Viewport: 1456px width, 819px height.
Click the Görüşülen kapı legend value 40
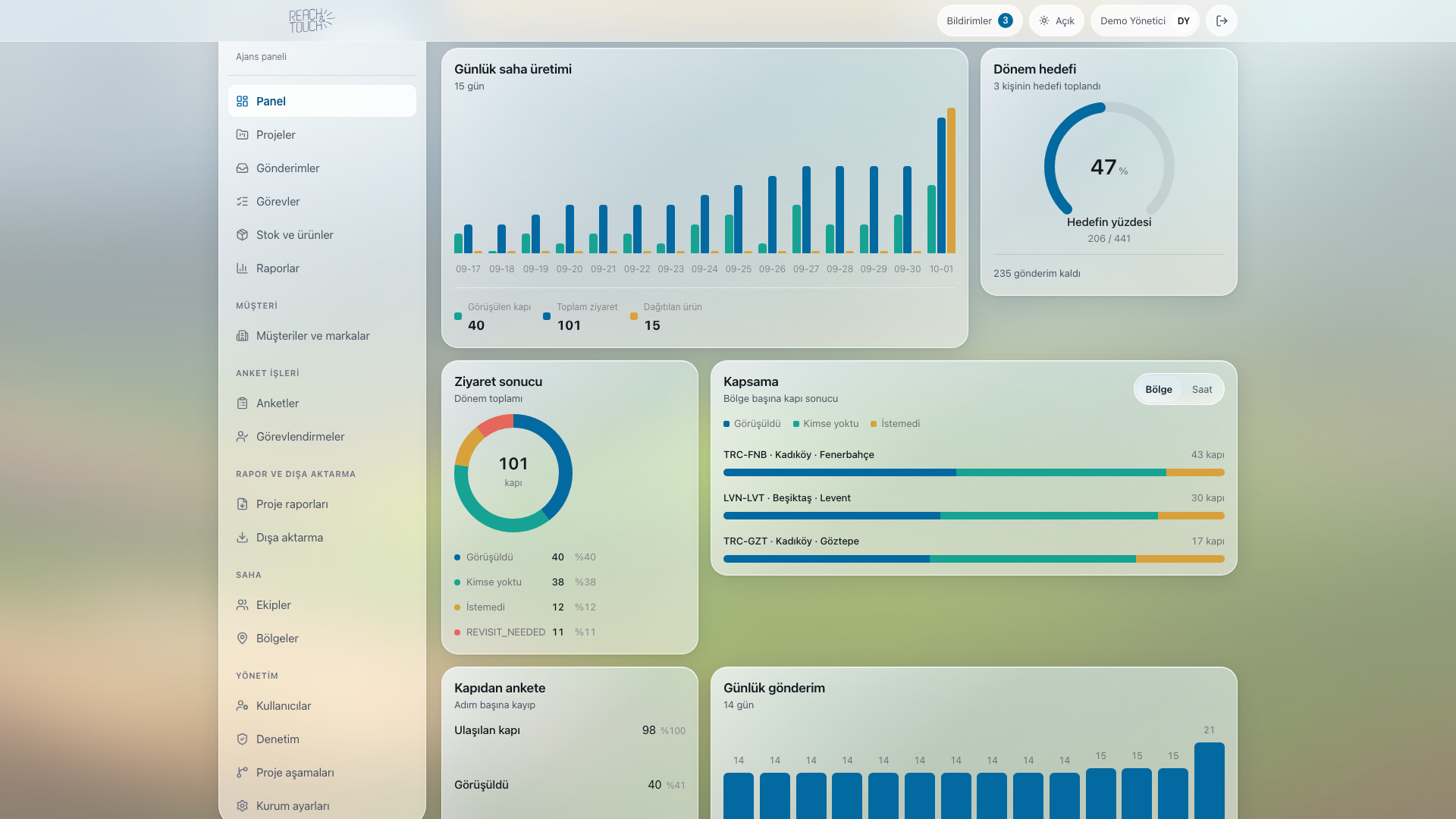click(476, 325)
